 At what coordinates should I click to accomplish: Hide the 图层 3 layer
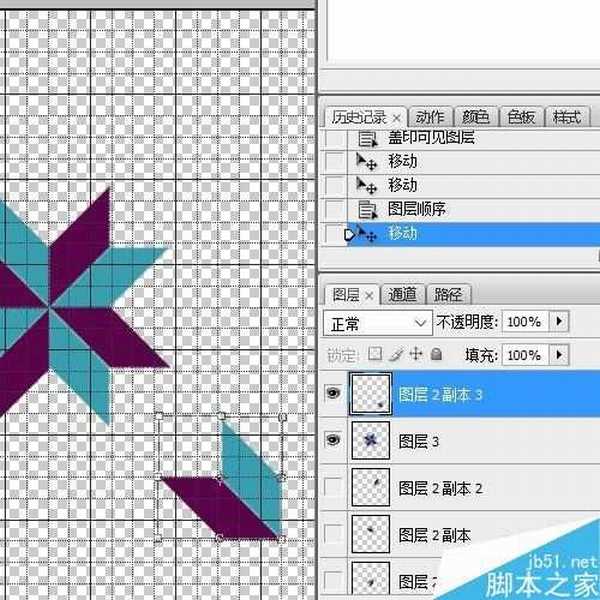[333, 440]
